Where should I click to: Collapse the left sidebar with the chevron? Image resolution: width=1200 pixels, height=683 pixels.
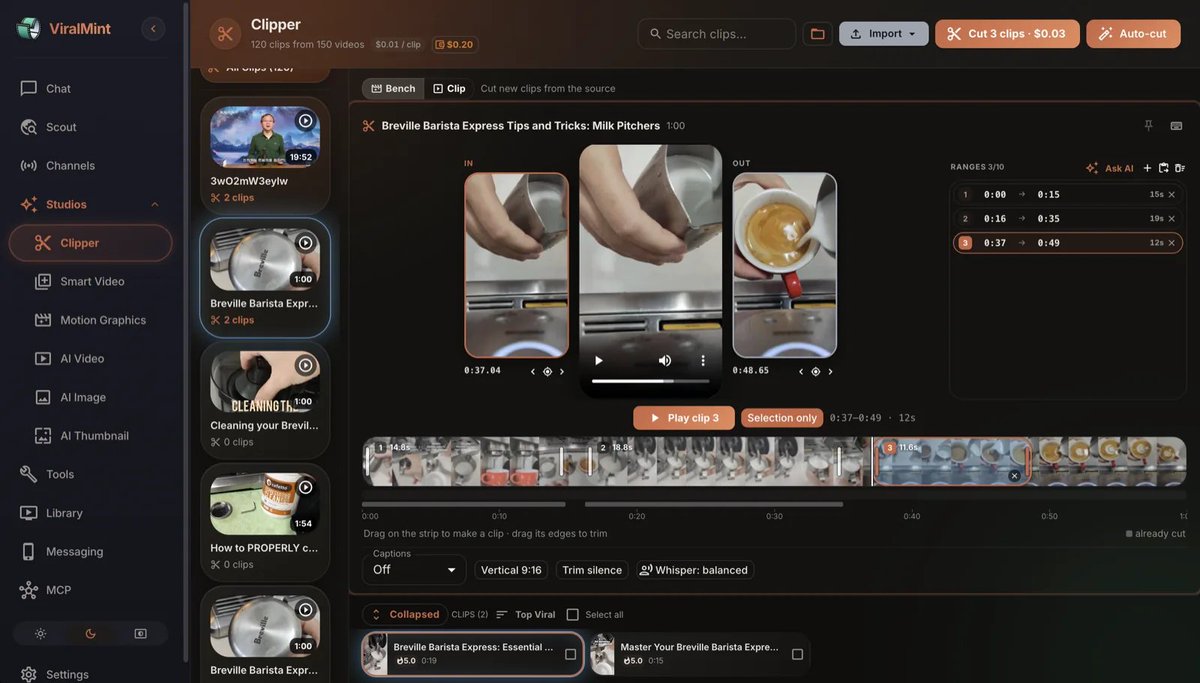tap(153, 29)
